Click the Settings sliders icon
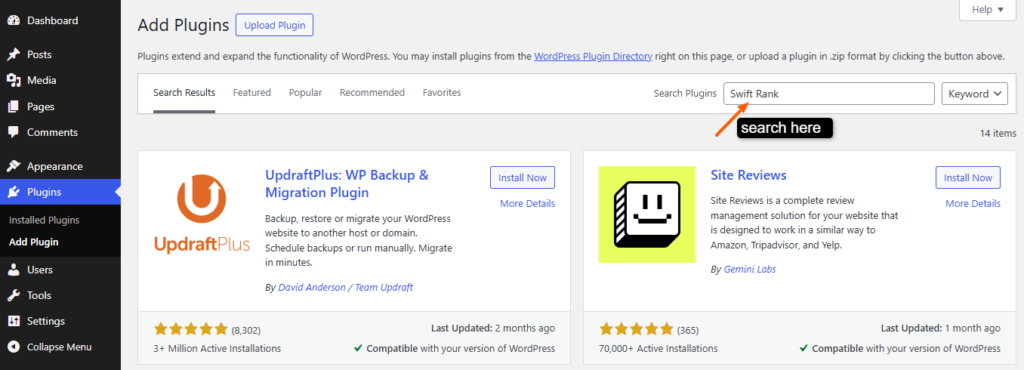The image size is (1024, 370). click(x=13, y=322)
